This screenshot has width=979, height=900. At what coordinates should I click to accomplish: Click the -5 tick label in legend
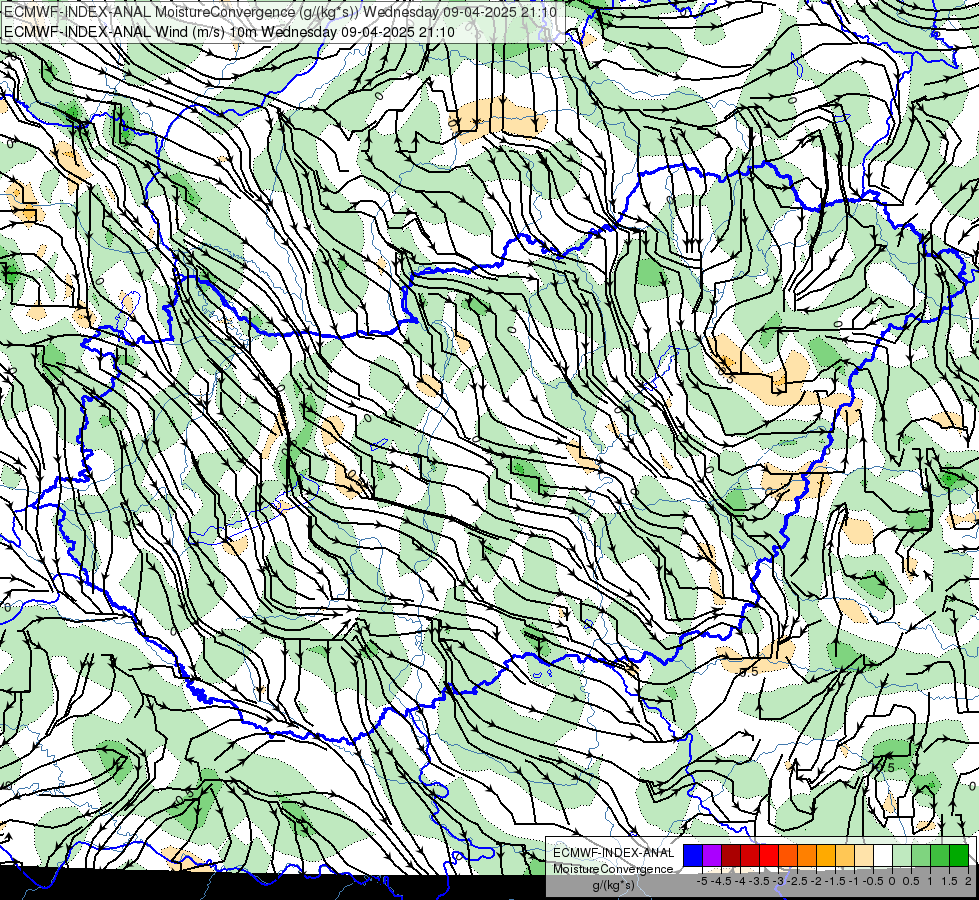coord(702,881)
